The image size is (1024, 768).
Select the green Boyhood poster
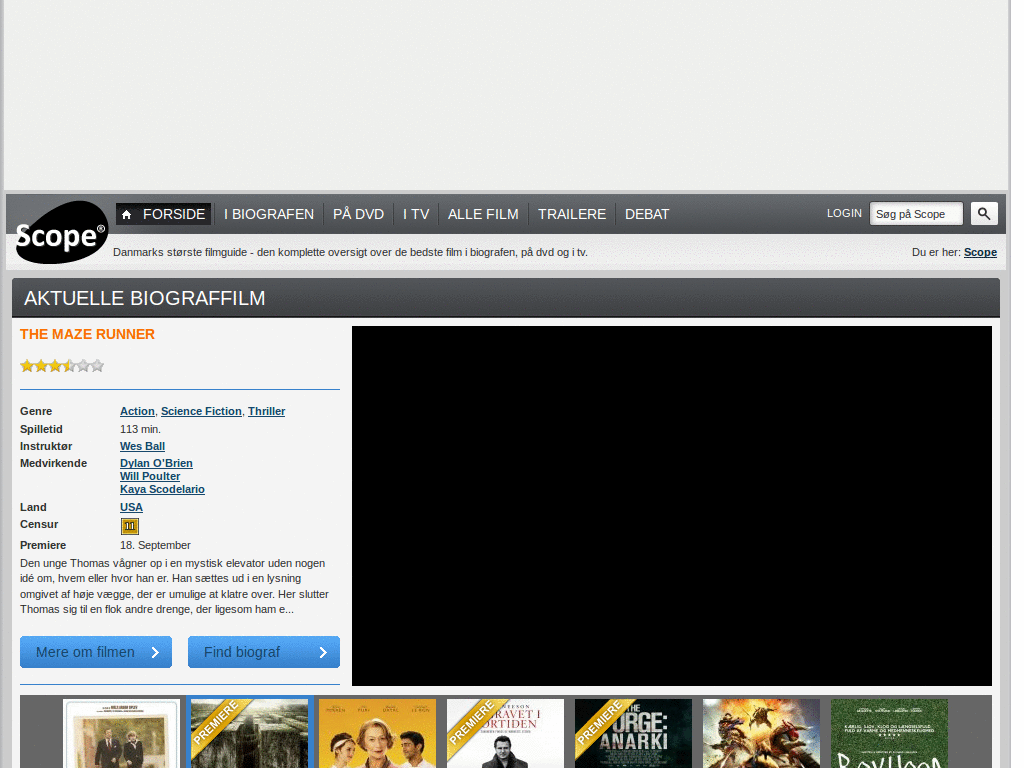coord(889,733)
